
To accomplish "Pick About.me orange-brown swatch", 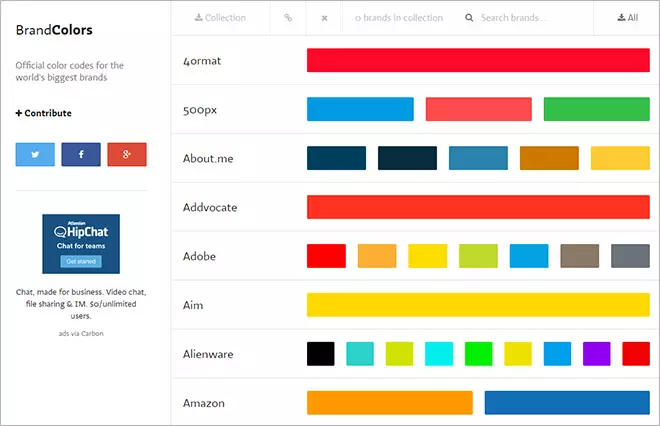I will (549, 158).
